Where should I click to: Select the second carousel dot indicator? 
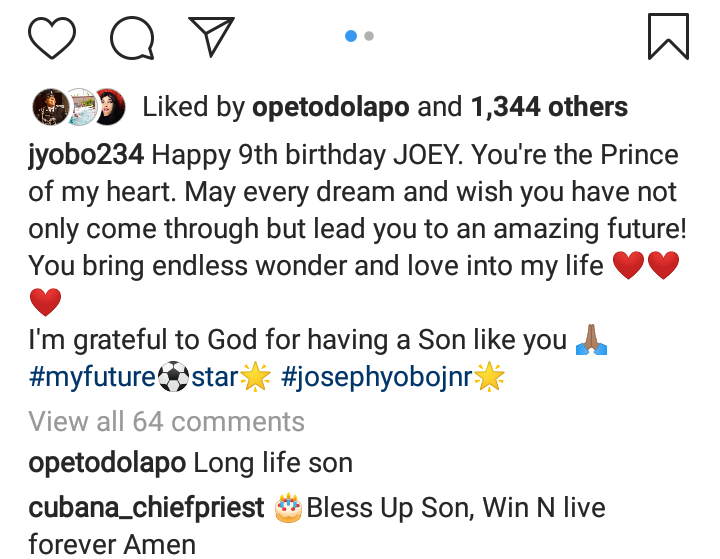tap(369, 36)
